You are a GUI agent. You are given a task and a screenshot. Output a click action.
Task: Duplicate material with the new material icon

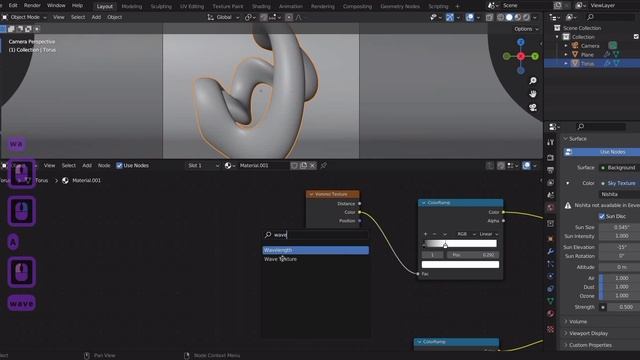tap(303, 166)
